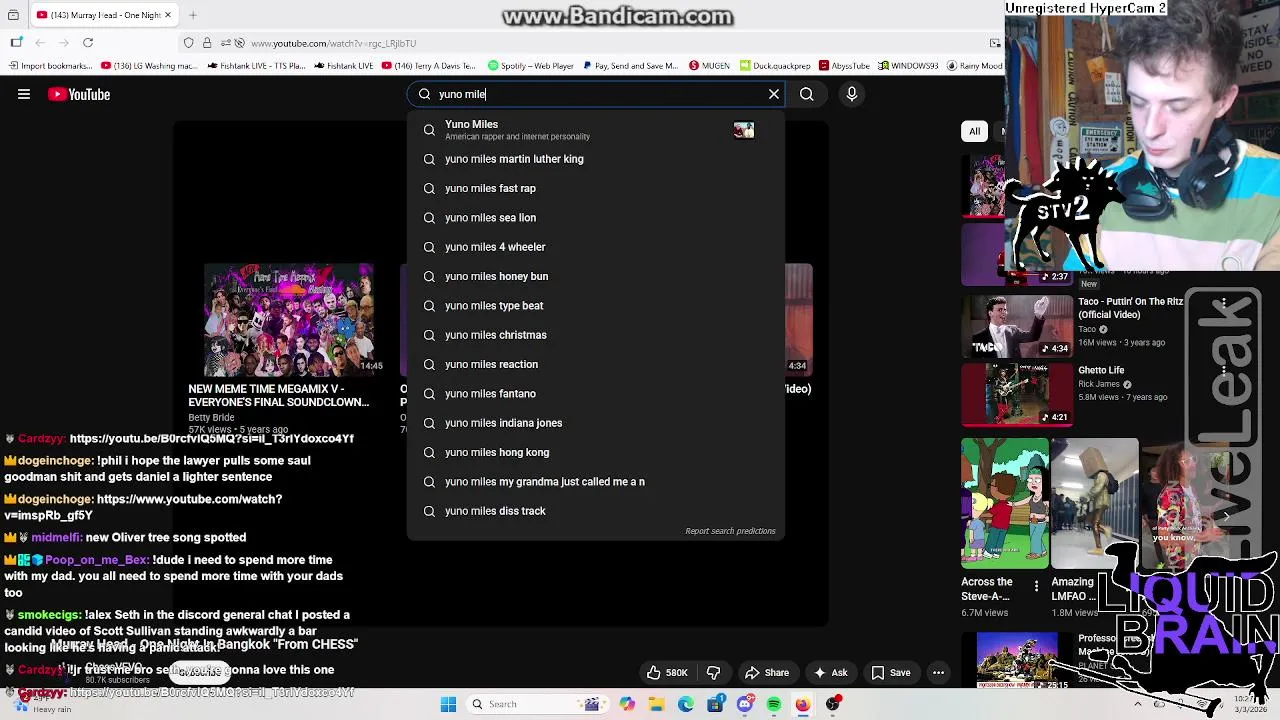Open 'Report search predictions' link
Viewport: 1280px width, 720px height.
[730, 531]
